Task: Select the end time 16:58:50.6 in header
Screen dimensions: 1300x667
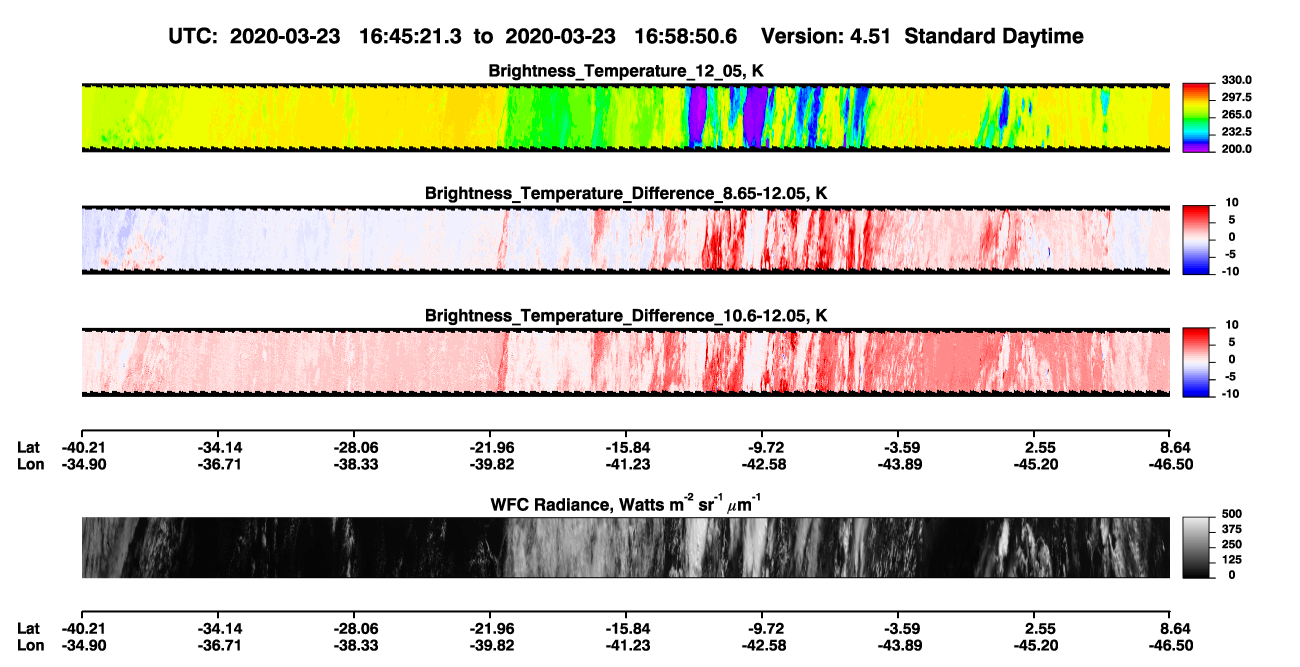Action: tap(685, 37)
